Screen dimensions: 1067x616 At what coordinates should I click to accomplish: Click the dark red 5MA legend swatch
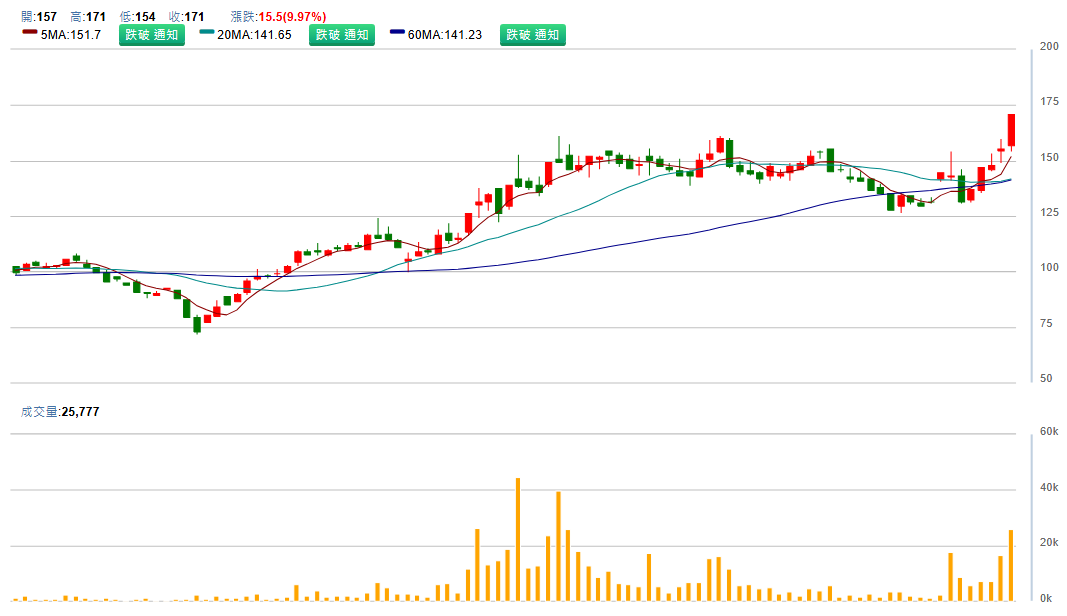[x=29, y=33]
